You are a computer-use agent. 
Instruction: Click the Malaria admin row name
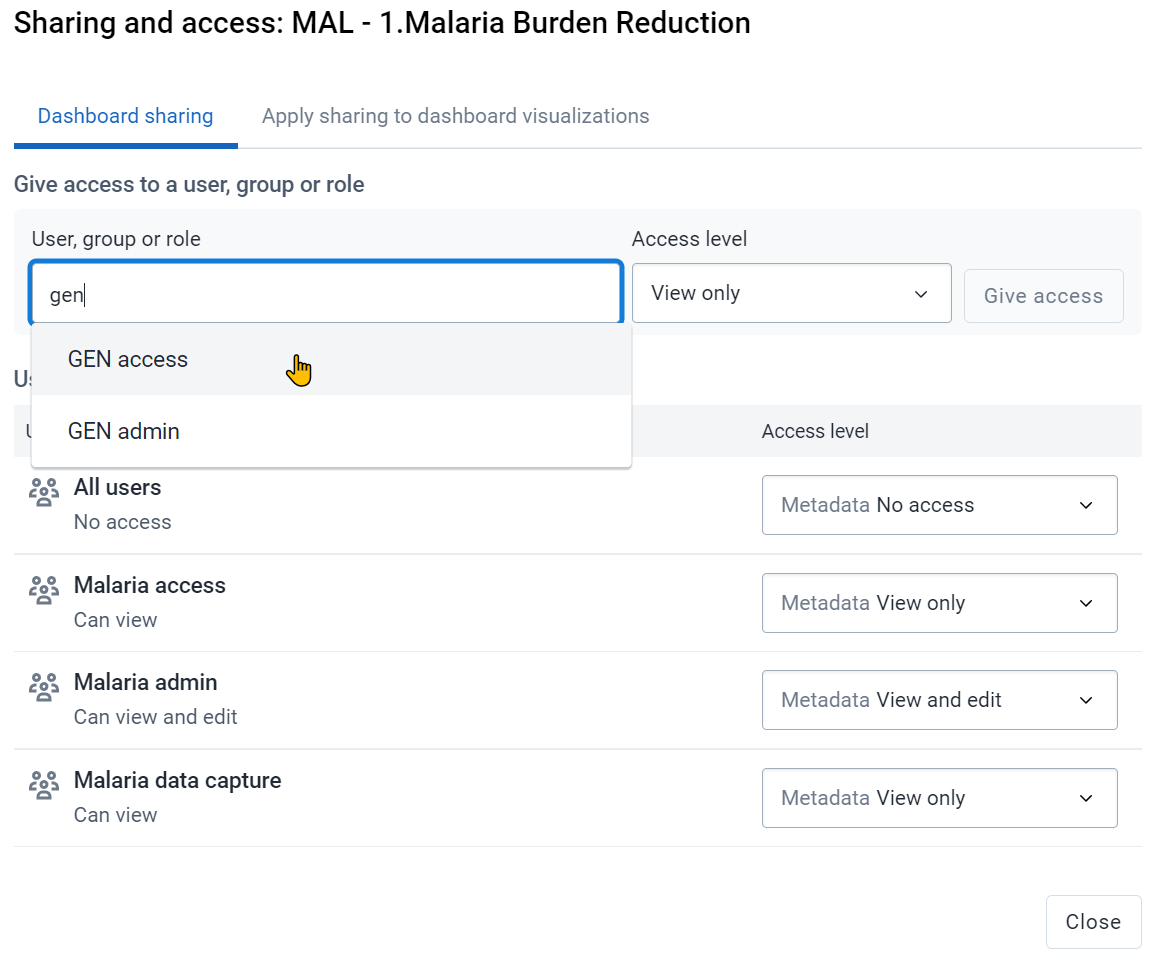tap(145, 683)
